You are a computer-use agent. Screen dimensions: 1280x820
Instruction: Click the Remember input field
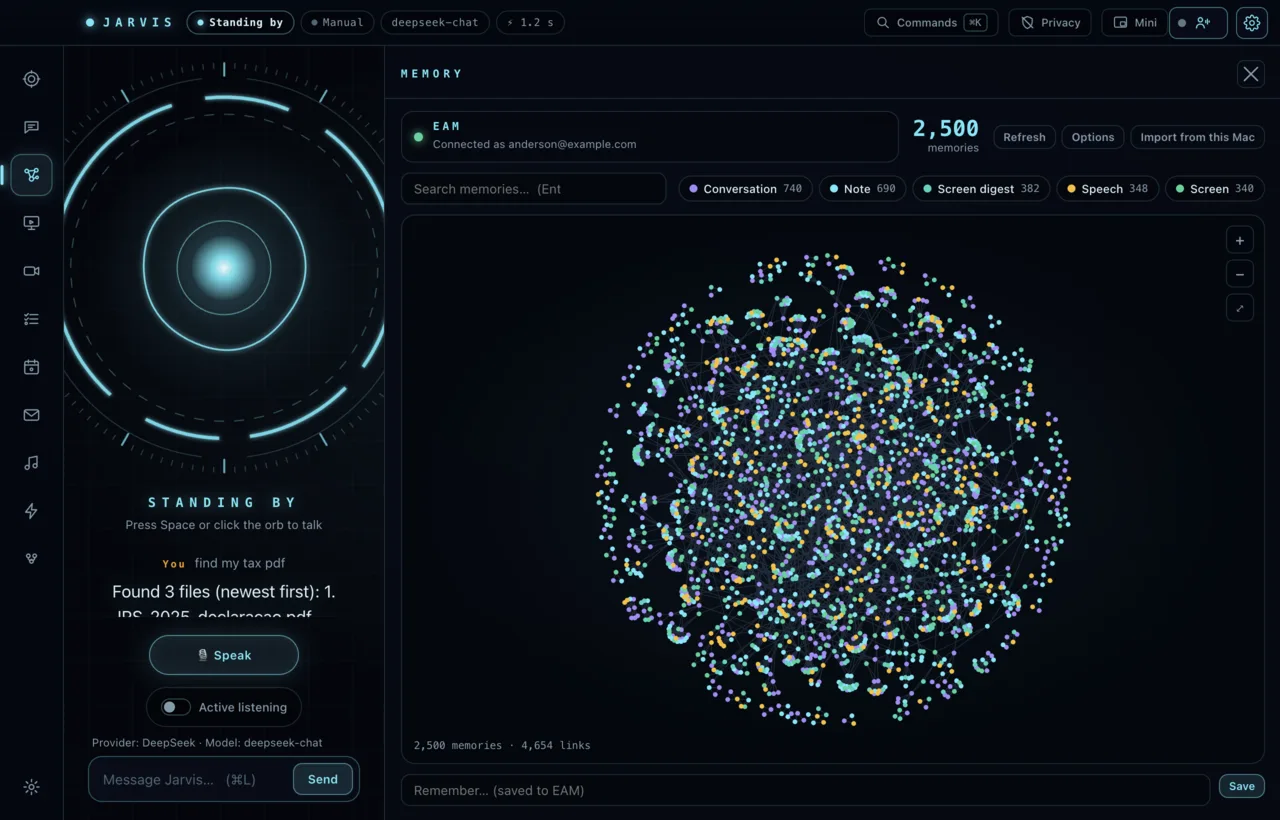[x=806, y=790]
